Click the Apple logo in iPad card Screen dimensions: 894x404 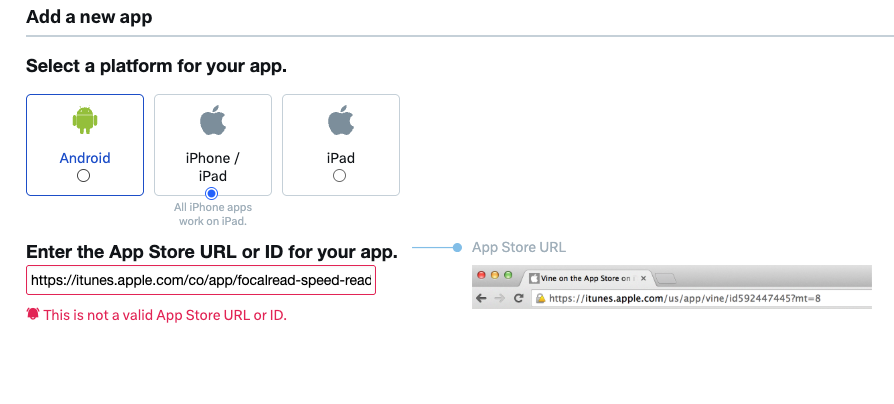point(340,120)
